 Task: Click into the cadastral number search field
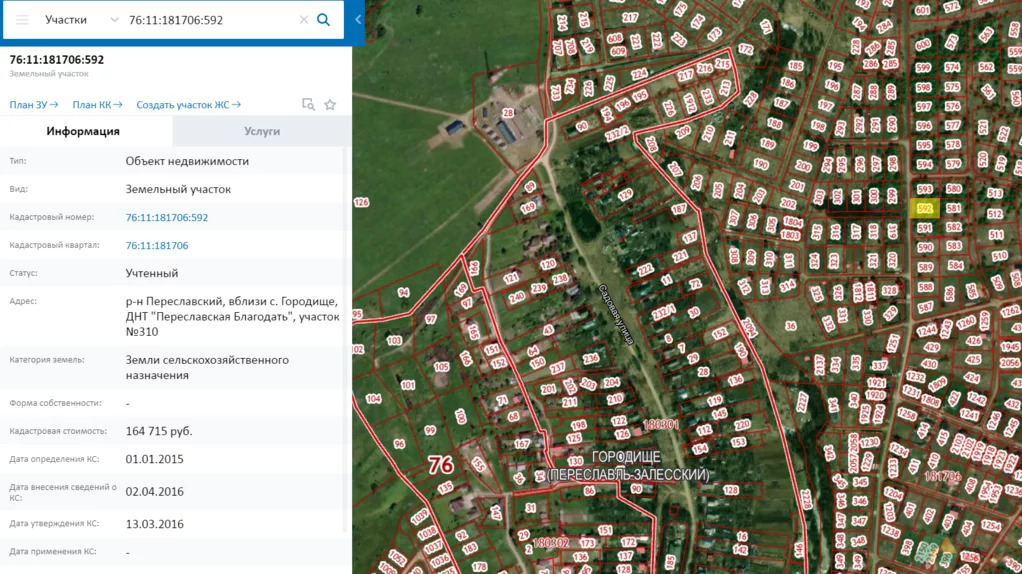pos(210,20)
